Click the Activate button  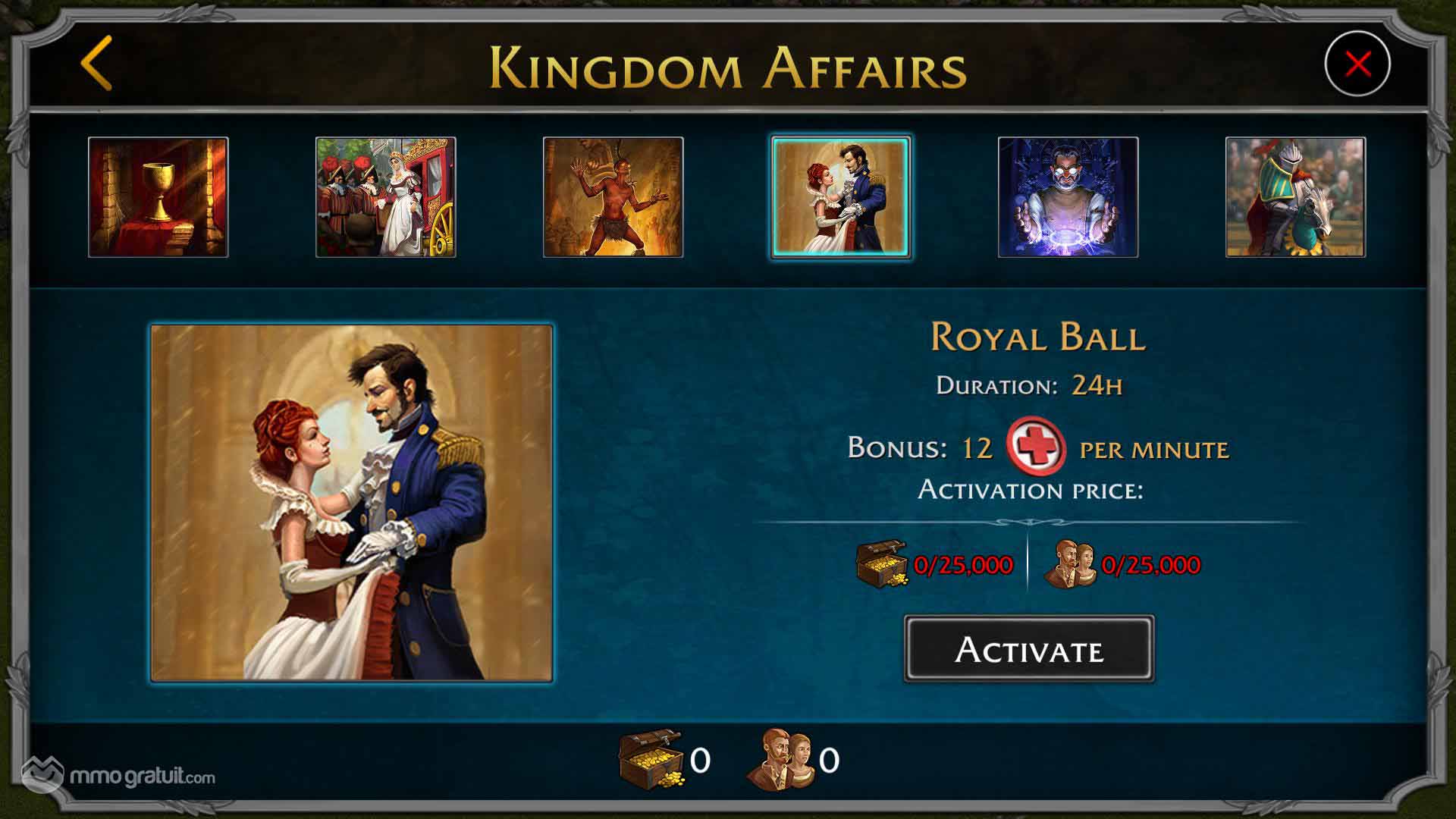point(1029,649)
